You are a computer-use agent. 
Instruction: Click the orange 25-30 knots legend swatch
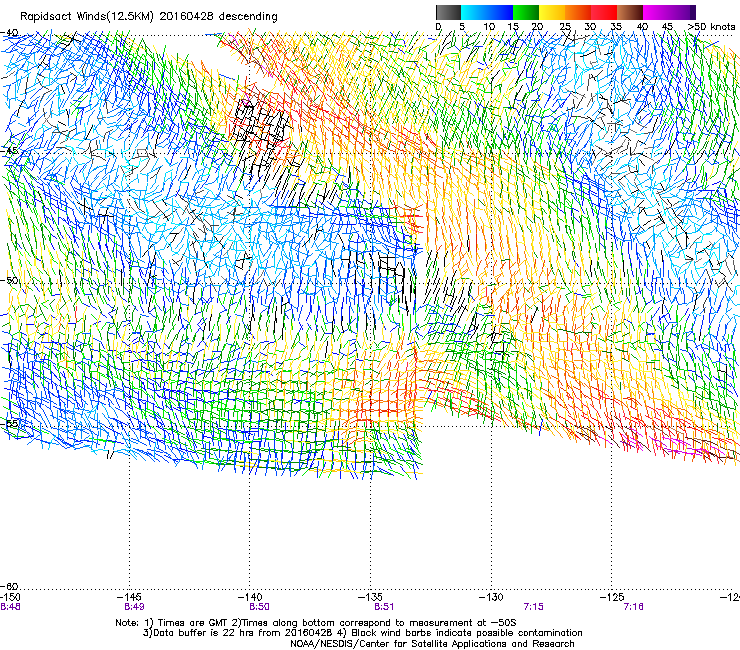578,12
